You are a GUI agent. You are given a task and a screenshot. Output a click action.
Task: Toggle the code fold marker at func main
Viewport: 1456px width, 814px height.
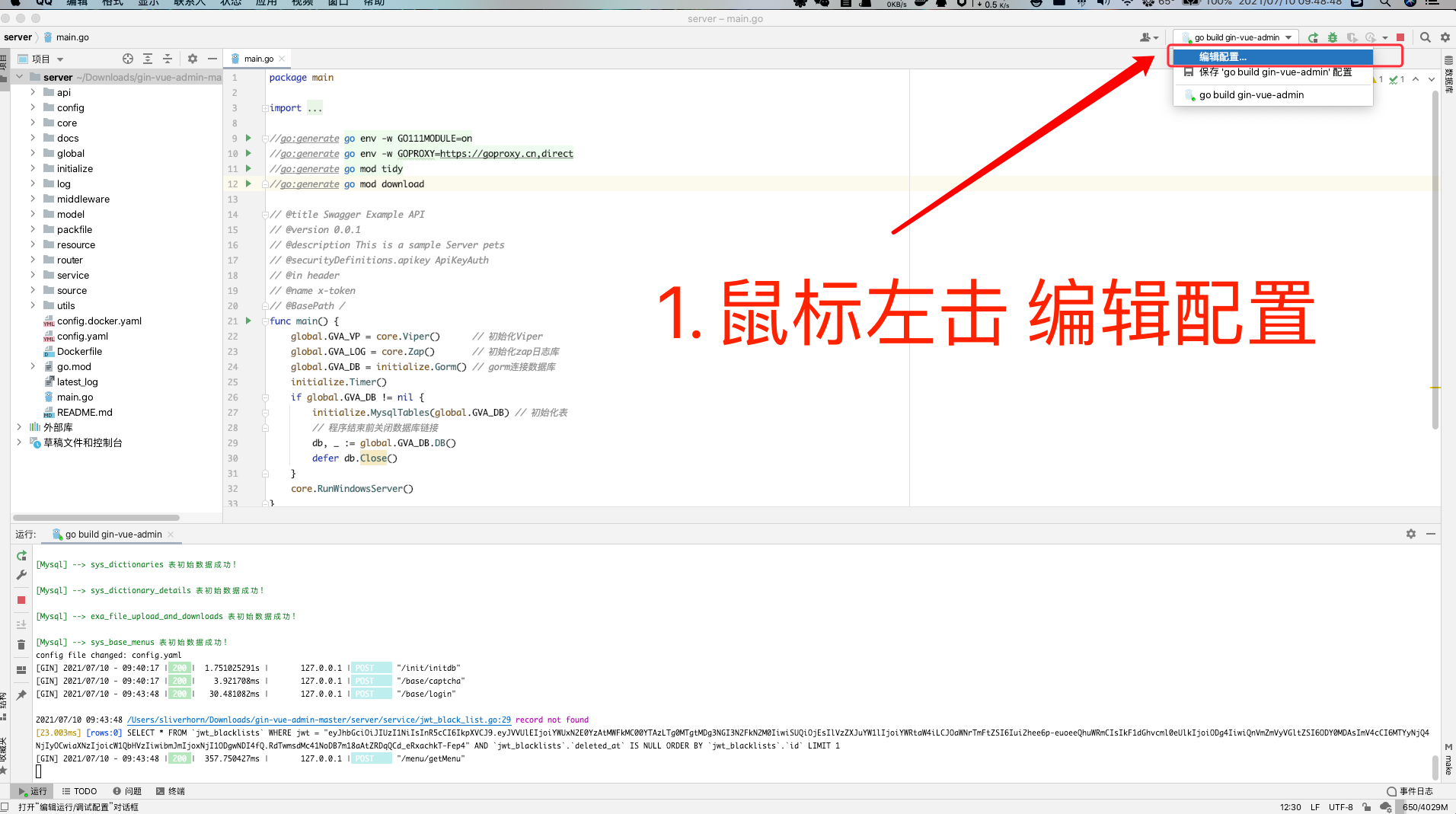[x=265, y=321]
